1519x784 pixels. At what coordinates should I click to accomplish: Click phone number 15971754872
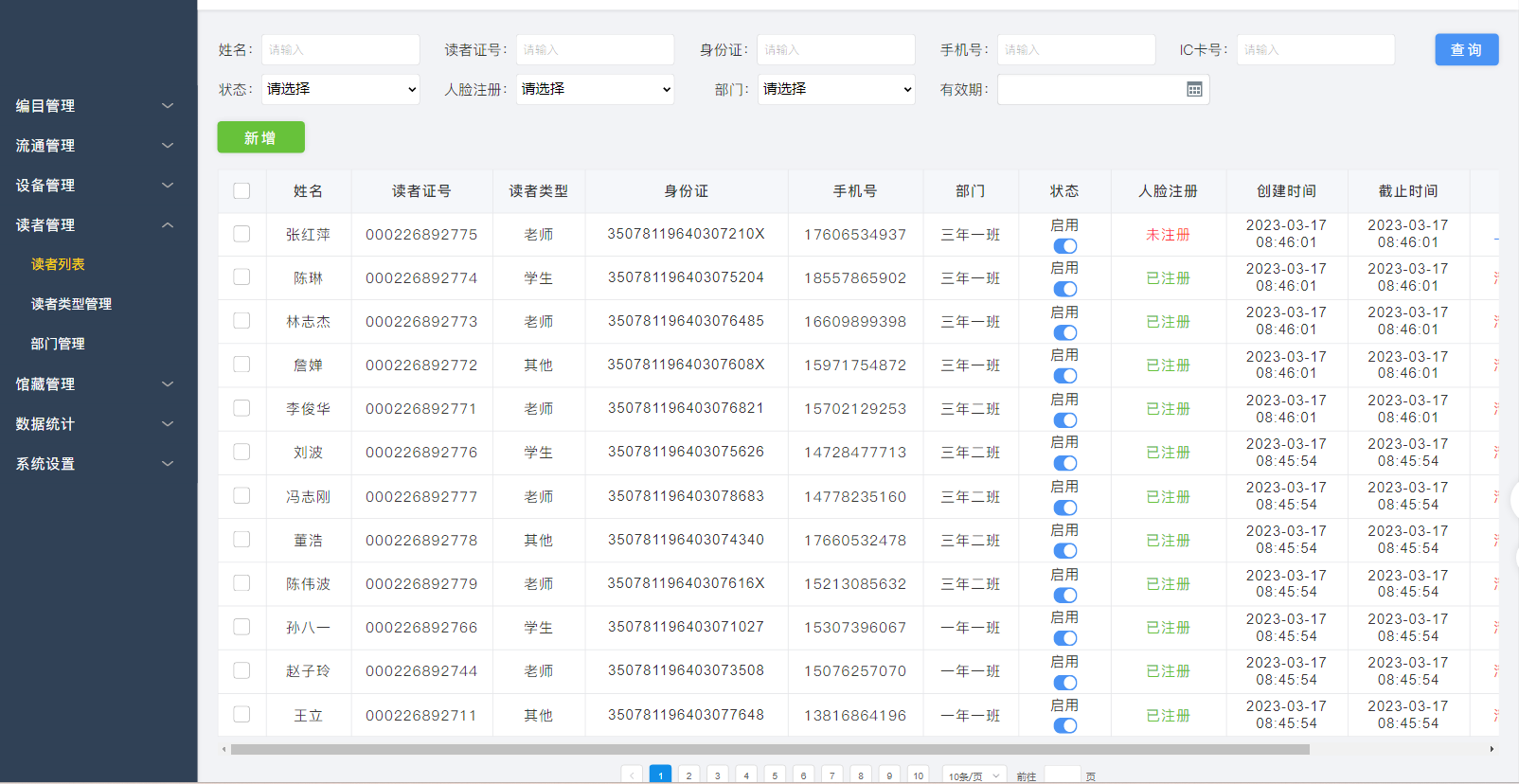[855, 365]
